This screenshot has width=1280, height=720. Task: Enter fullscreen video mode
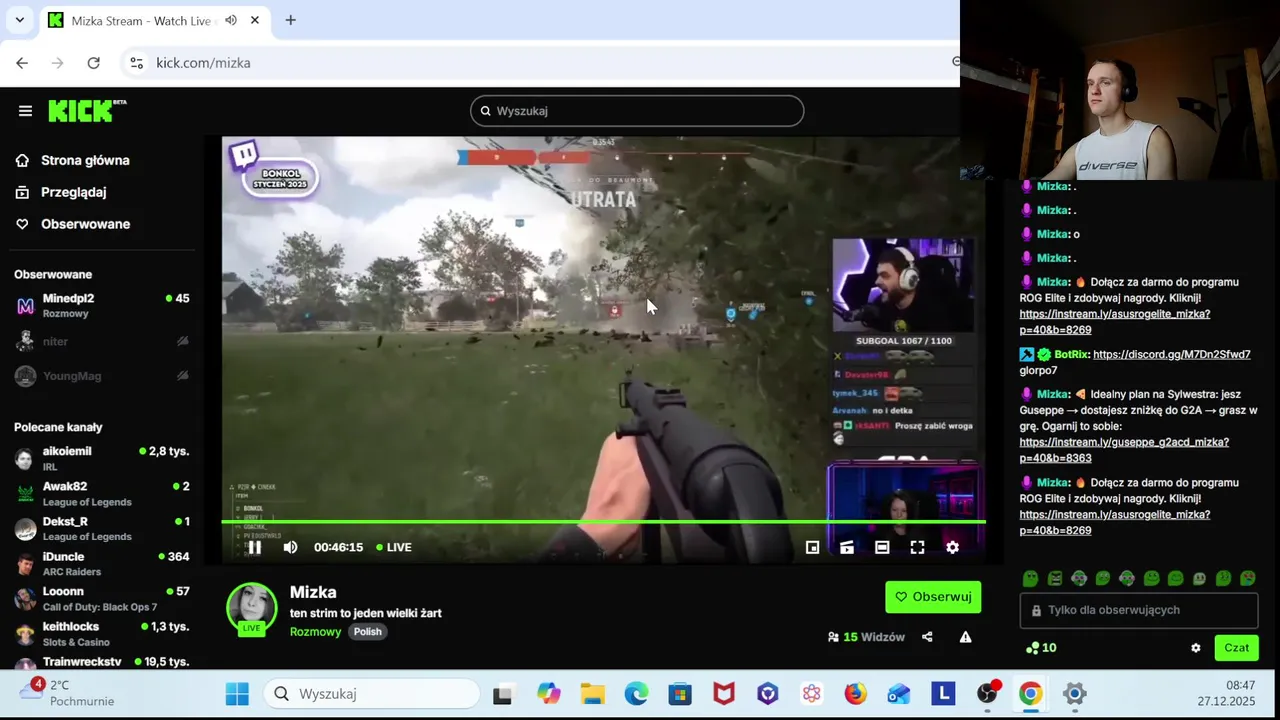(x=917, y=547)
